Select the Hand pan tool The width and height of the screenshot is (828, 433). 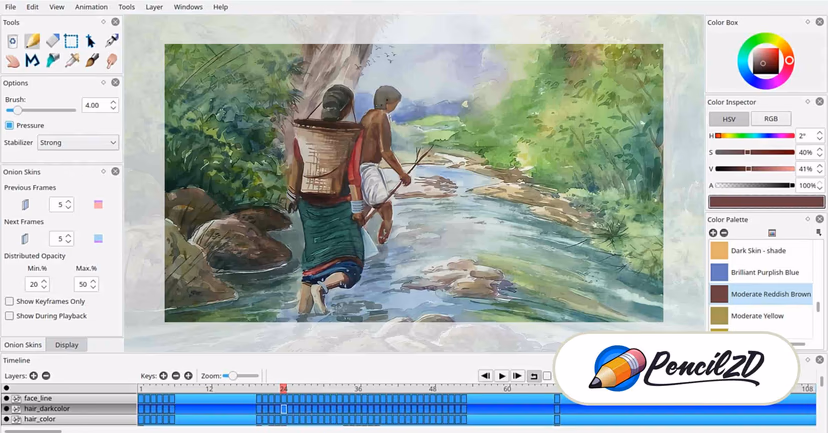pos(13,61)
